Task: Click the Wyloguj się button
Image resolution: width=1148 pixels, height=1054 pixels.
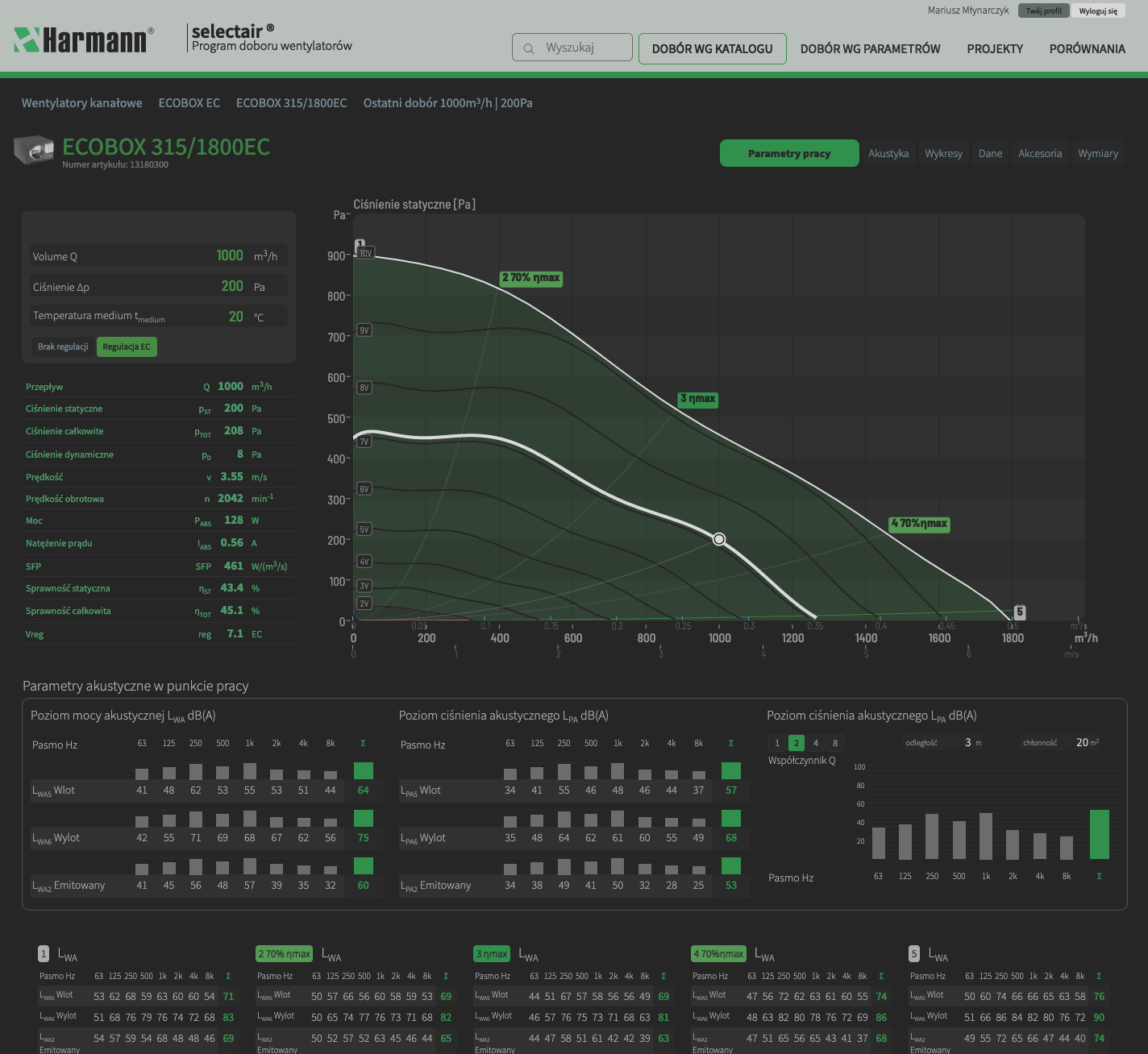Action: (x=1098, y=10)
